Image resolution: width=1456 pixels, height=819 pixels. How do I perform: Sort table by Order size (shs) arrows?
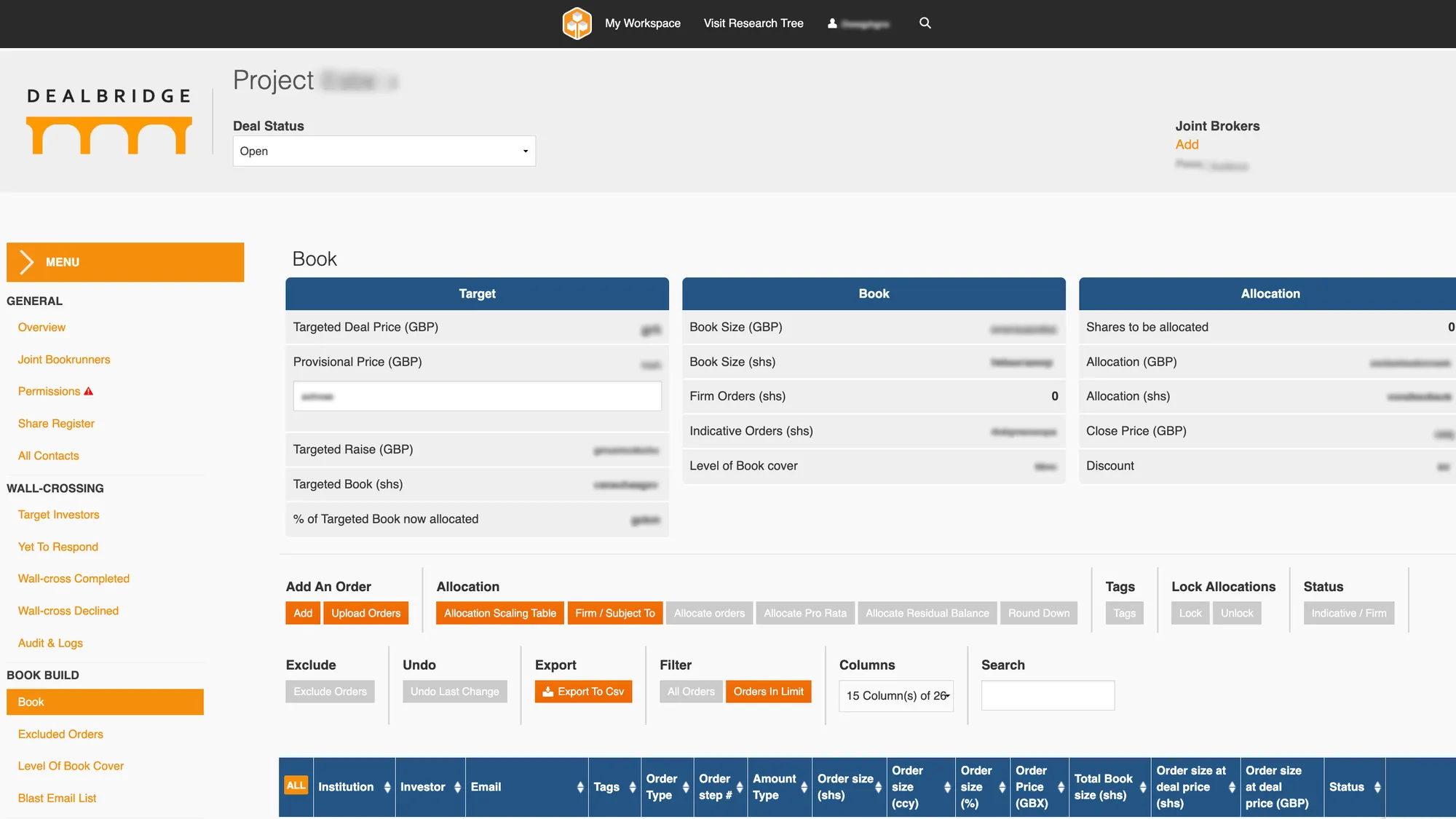point(878,787)
